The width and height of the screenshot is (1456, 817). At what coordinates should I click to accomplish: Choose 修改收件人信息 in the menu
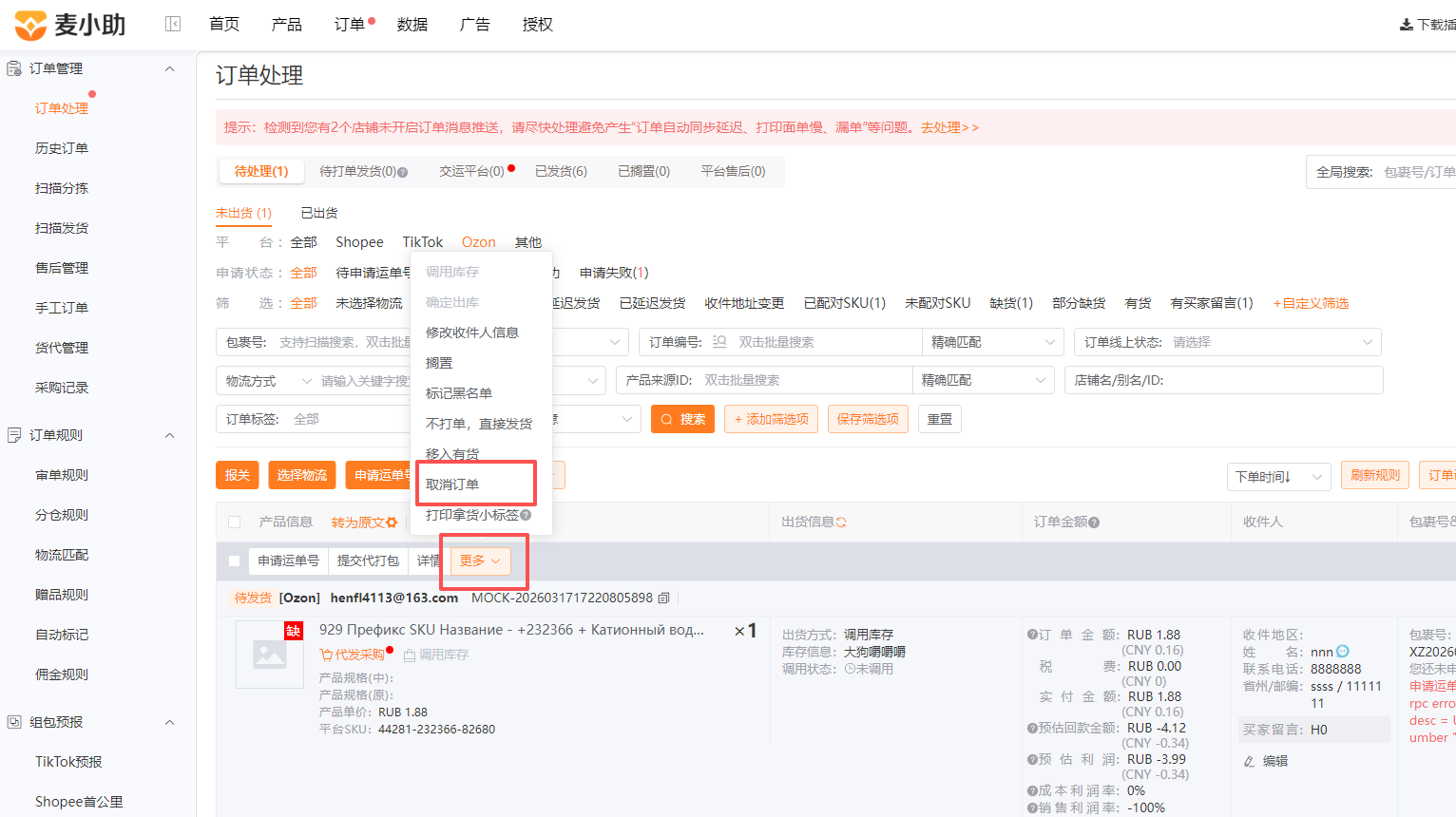[472, 332]
